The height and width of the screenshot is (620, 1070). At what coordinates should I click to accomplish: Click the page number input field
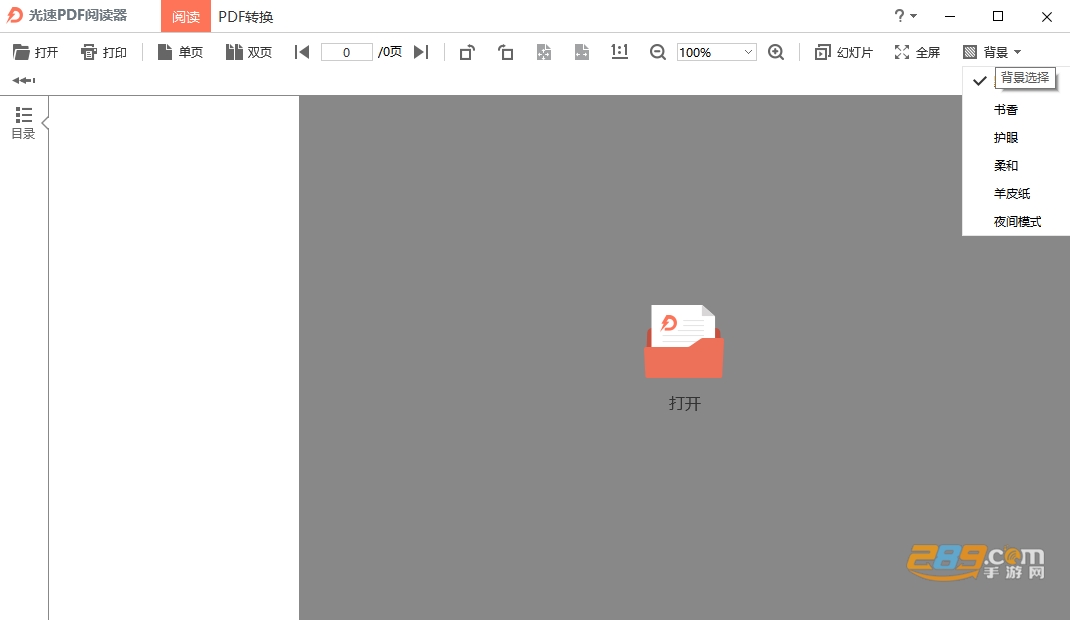click(x=347, y=52)
